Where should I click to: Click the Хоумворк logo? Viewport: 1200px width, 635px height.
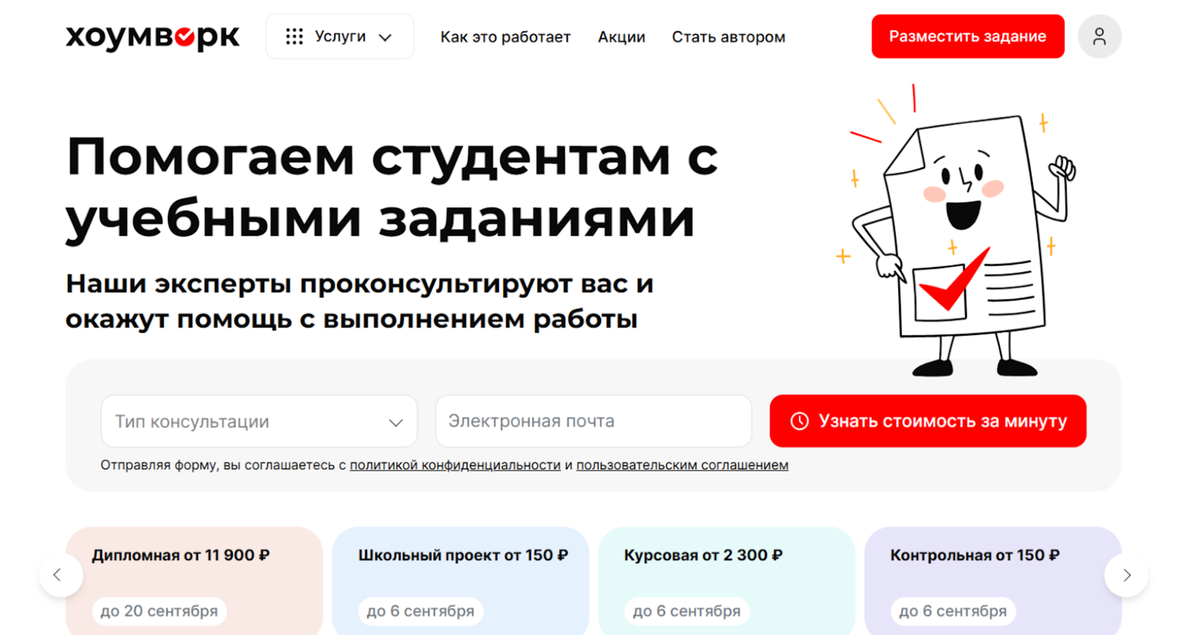153,37
